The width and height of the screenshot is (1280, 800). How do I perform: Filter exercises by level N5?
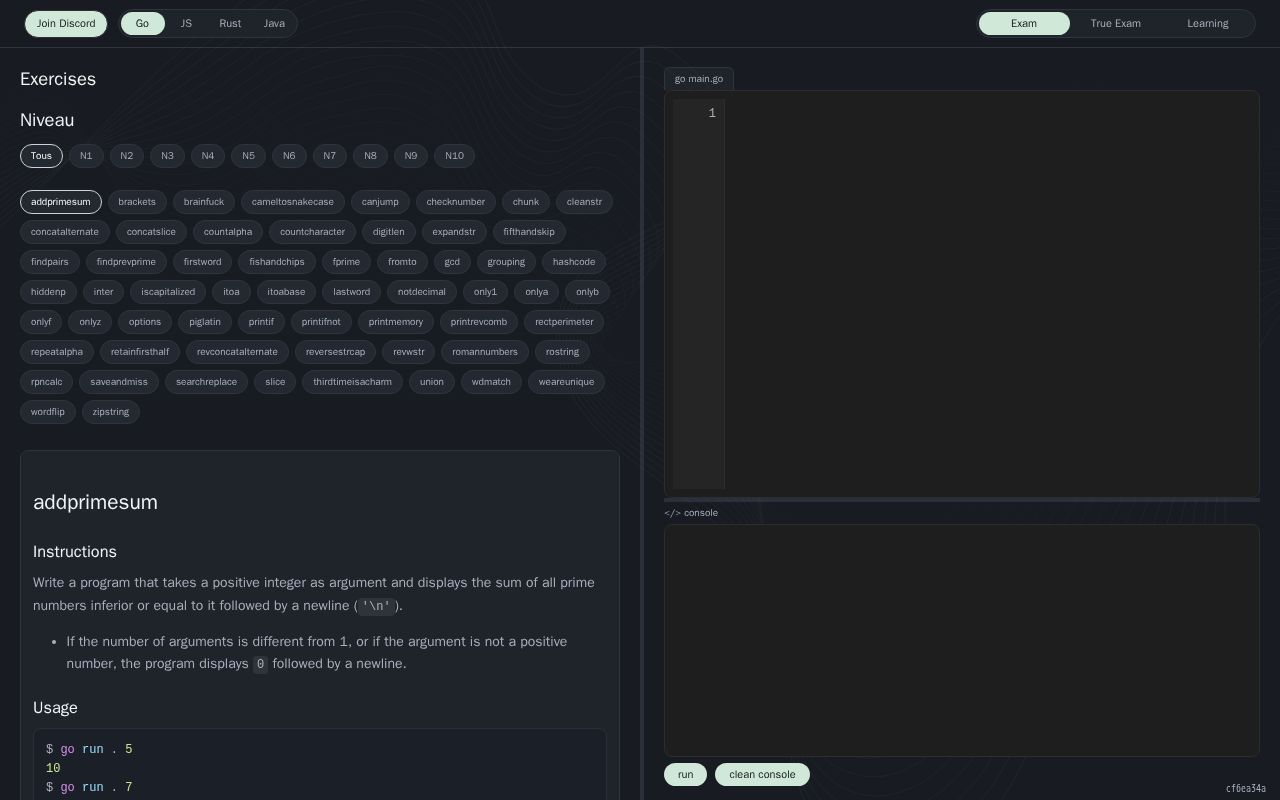pyautogui.click(x=248, y=156)
